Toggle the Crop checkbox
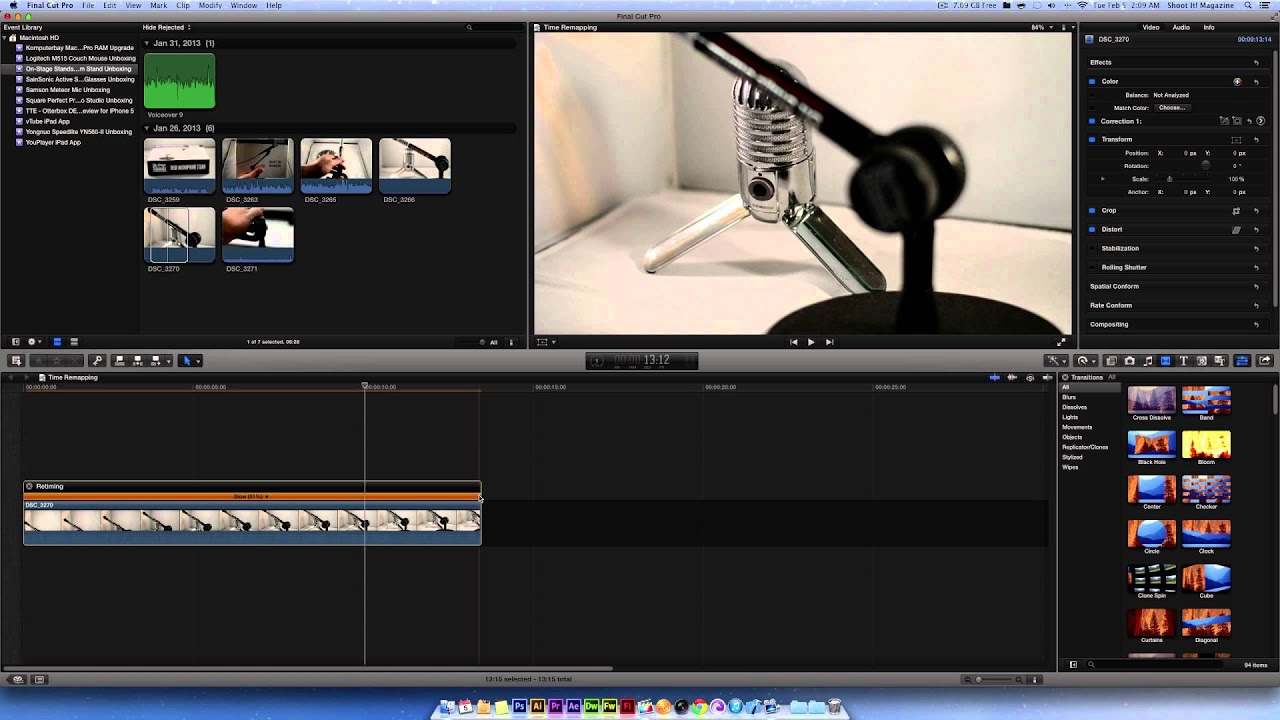The image size is (1280, 720). [x=1092, y=210]
